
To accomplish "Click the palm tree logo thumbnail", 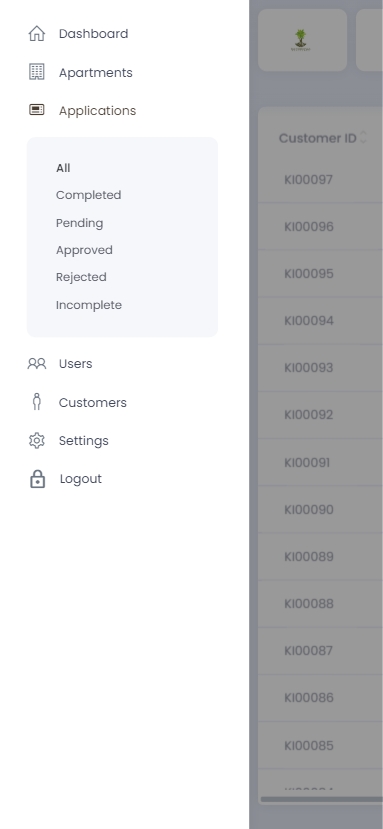I will pyautogui.click(x=300, y=40).
